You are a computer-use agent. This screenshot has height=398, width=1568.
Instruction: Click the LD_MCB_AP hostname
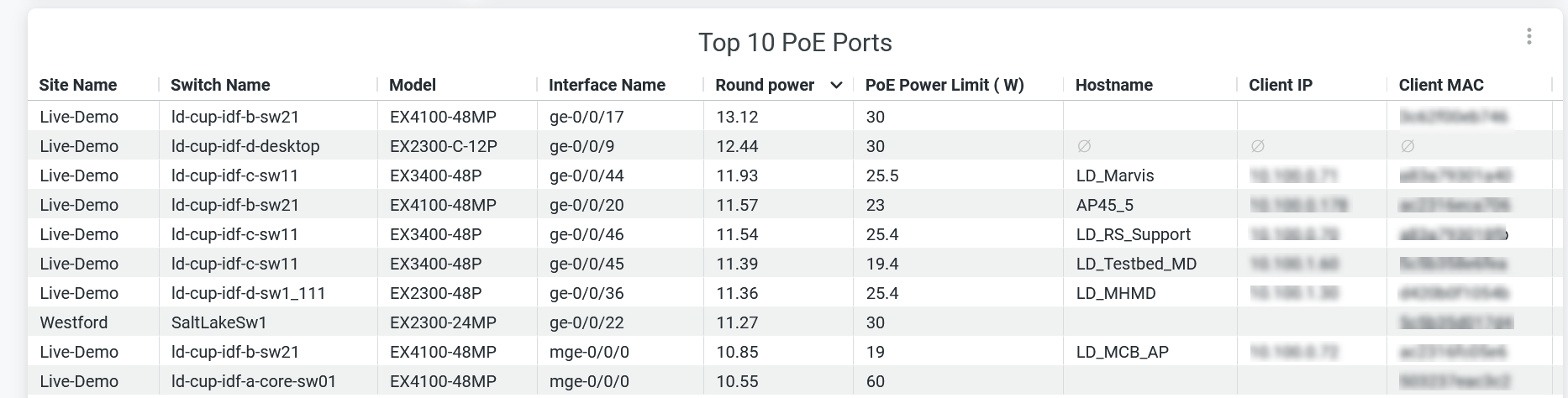[1122, 352]
